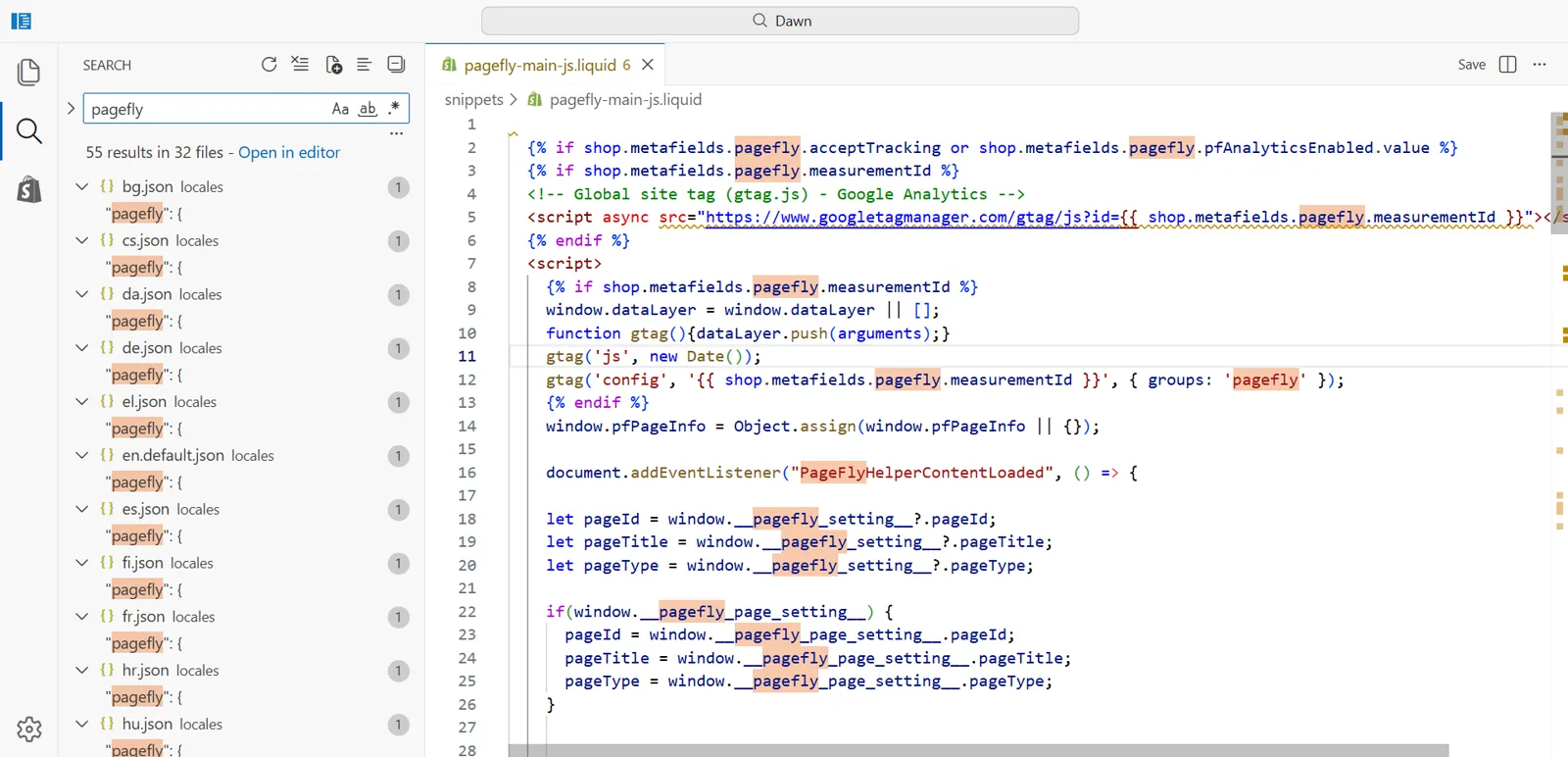Open the Shopify activity bar icon
Screen dimensions: 1568x757
pyautogui.click(x=28, y=189)
